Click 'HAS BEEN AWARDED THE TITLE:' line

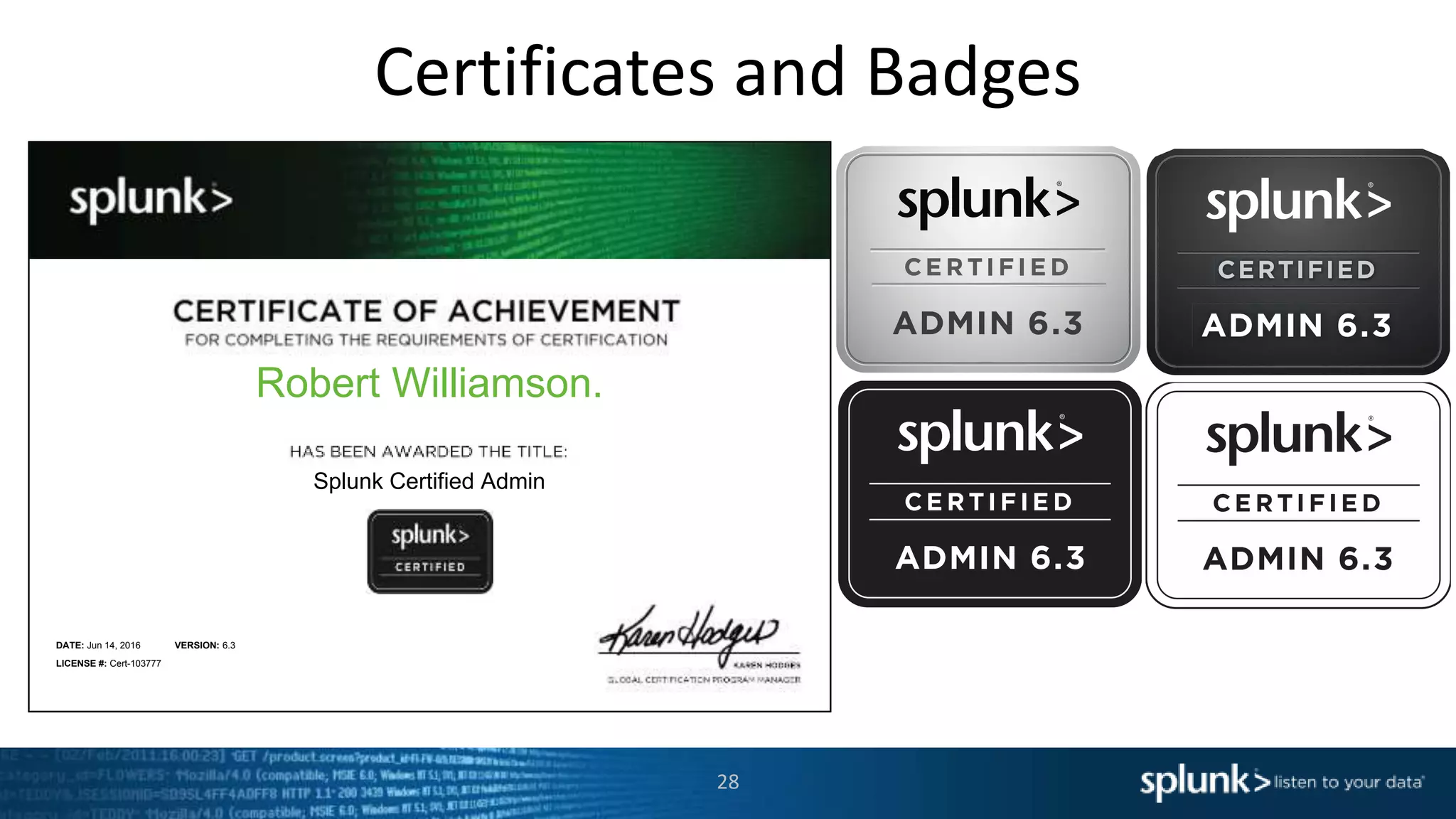point(429,451)
